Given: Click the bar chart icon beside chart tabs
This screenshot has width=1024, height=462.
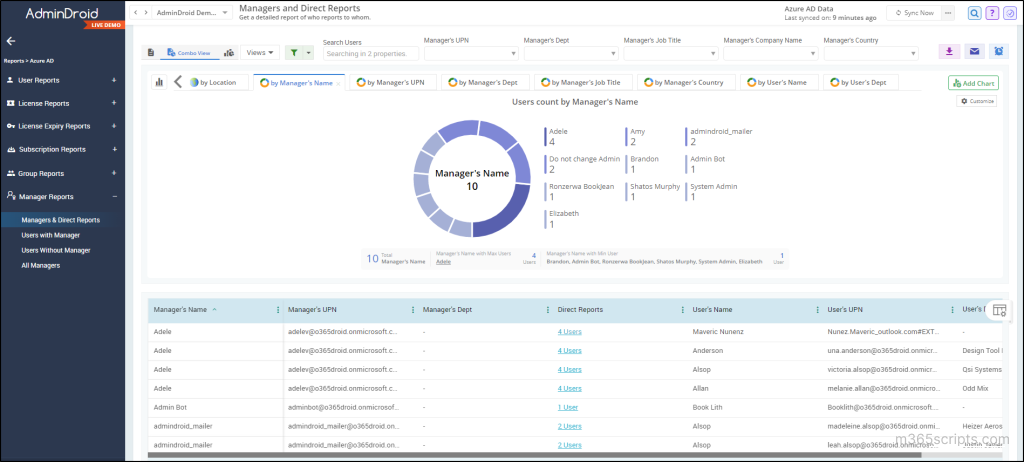Looking at the screenshot, I should coord(159,82).
